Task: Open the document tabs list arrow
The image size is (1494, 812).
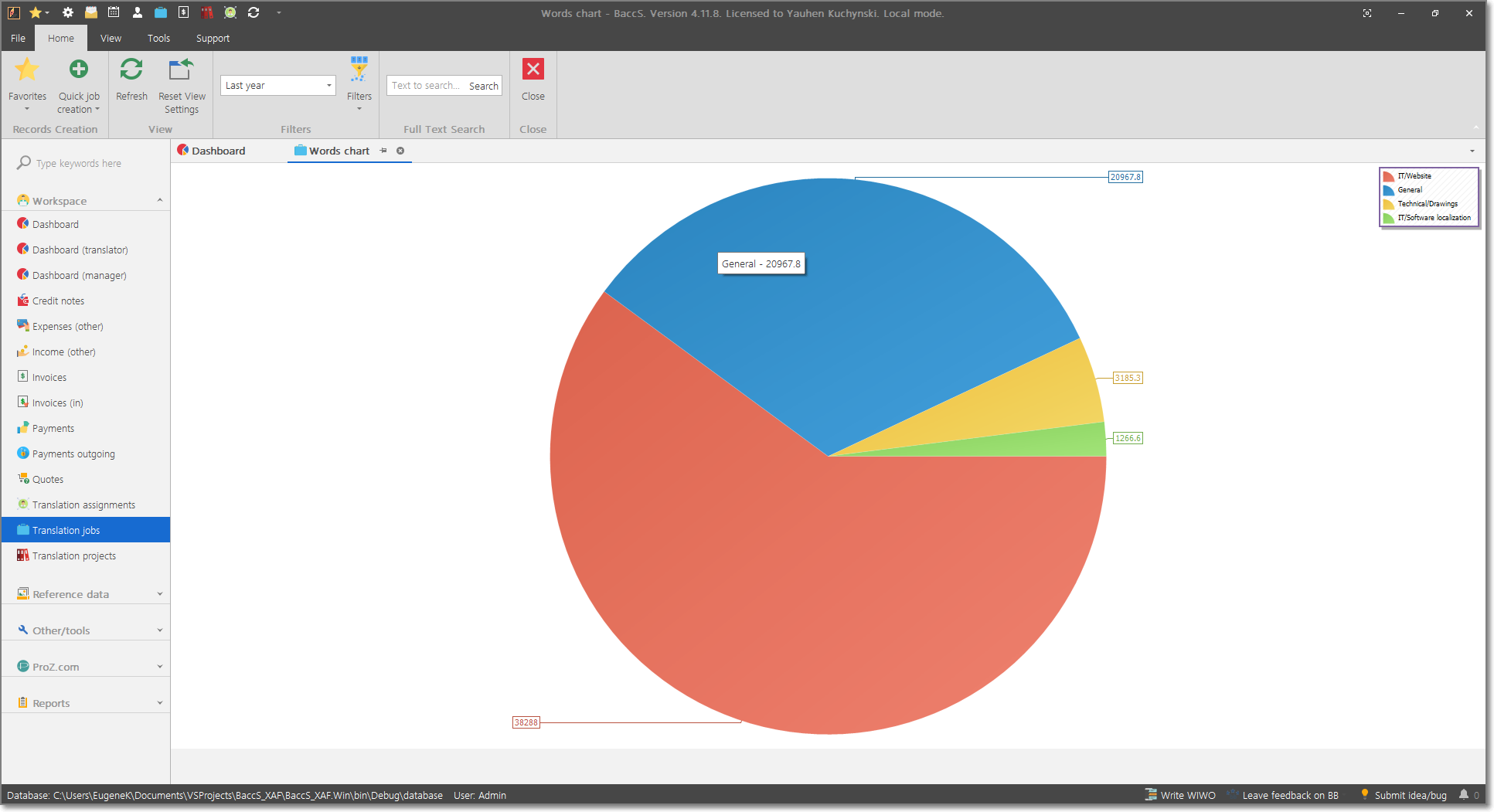Action: [x=1472, y=151]
